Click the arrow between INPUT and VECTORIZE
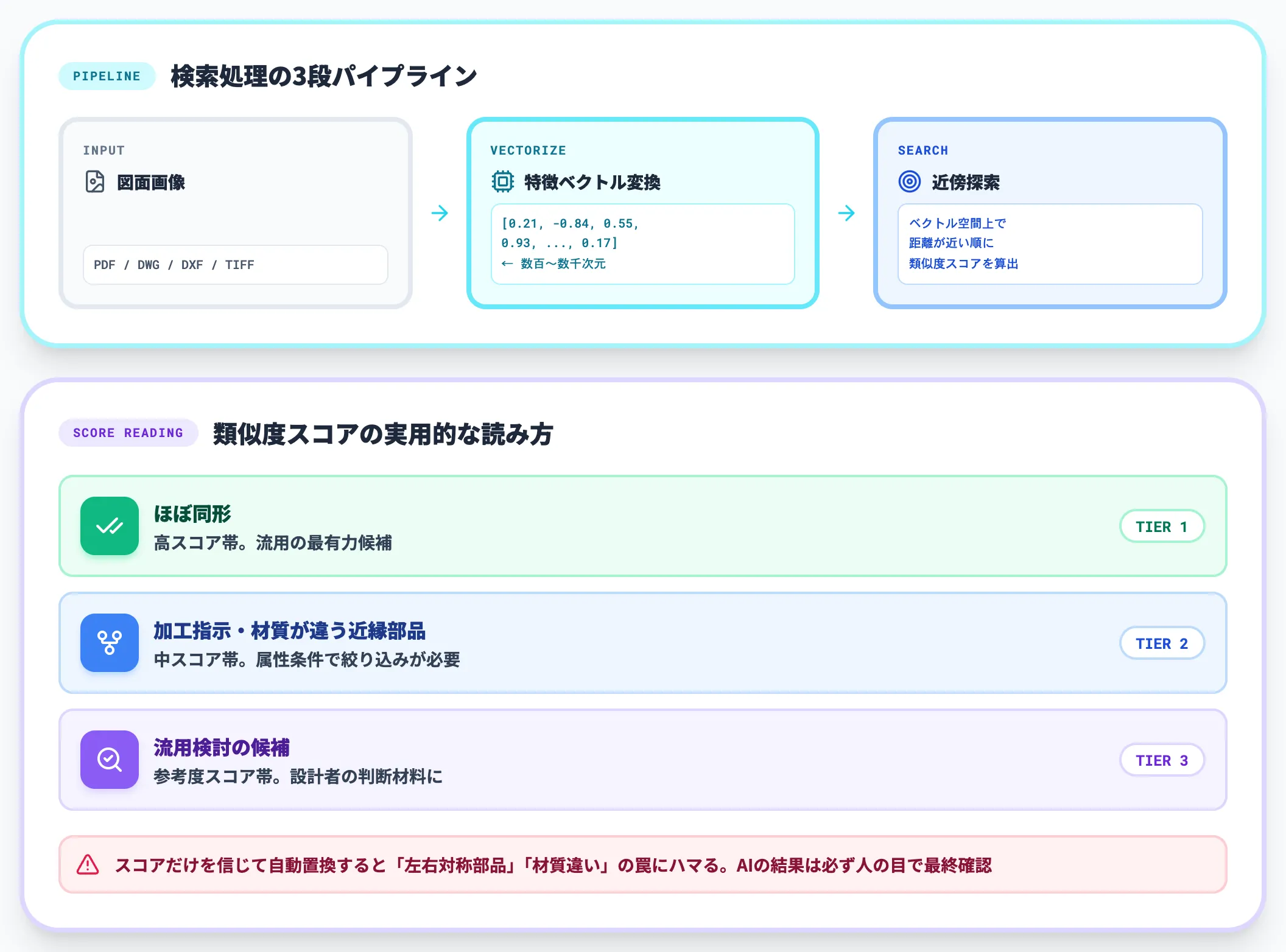Image resolution: width=1286 pixels, height=952 pixels. click(x=440, y=213)
